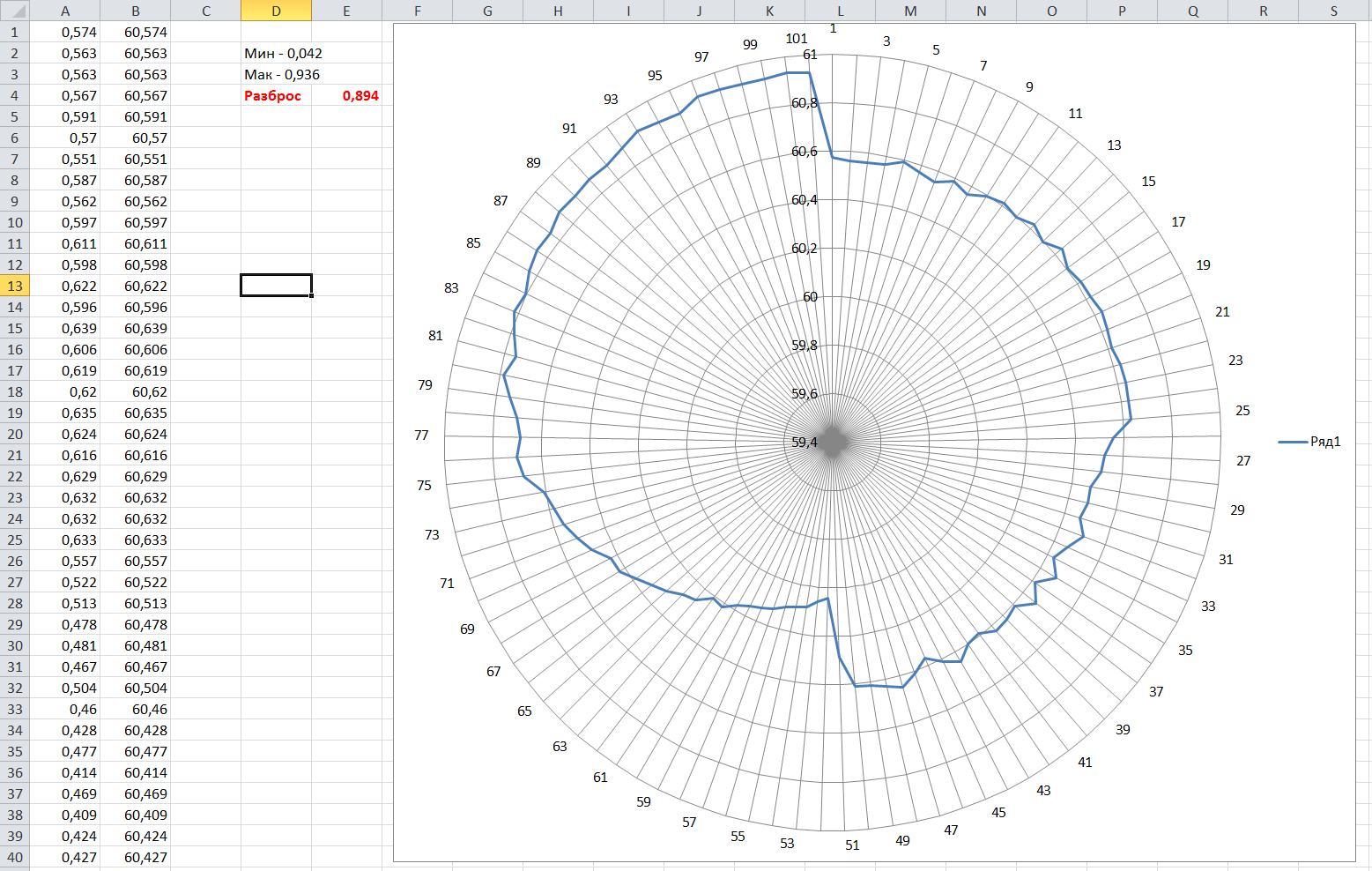Click chart category label 51

tap(852, 845)
